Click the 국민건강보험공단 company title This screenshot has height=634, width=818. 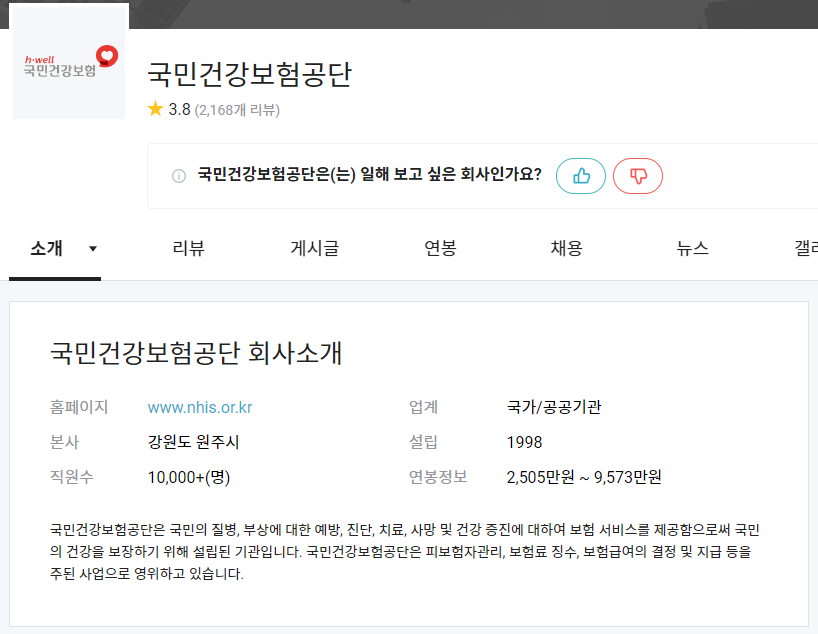tap(250, 74)
